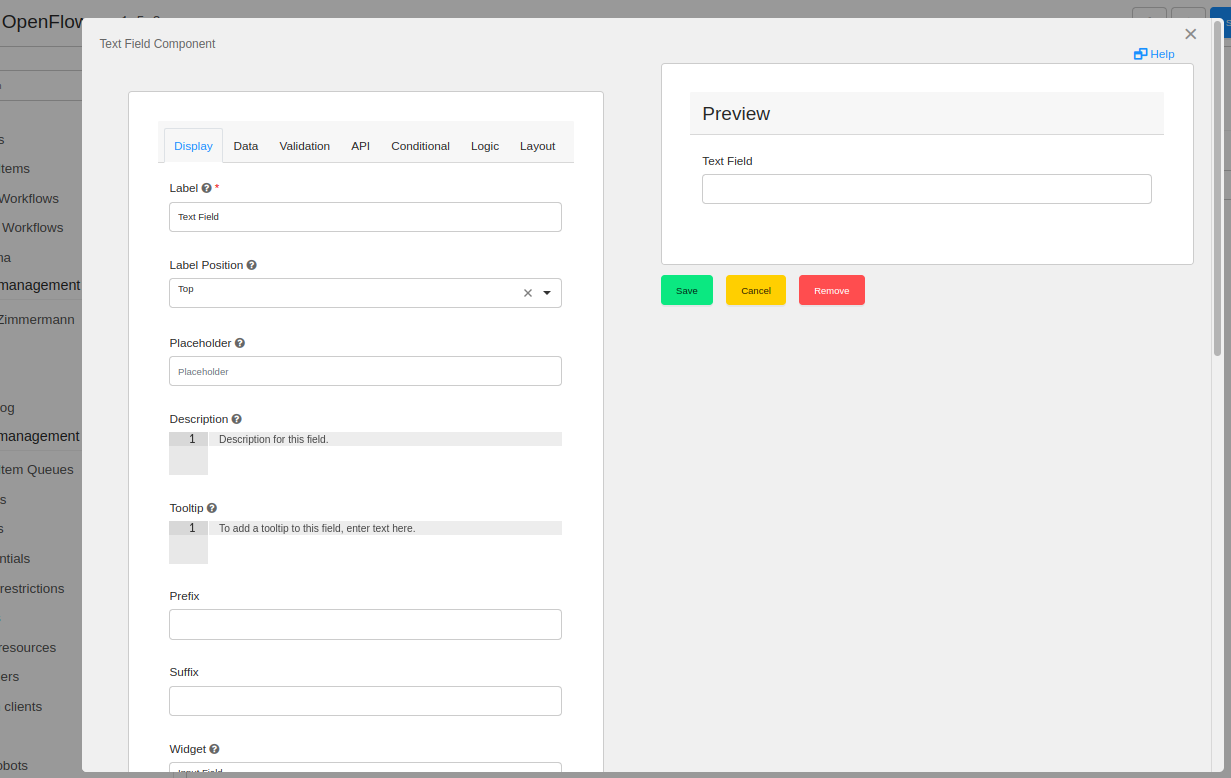Clear the Label Position value with the X icon
Image resolution: width=1231 pixels, height=778 pixels.
[527, 293]
